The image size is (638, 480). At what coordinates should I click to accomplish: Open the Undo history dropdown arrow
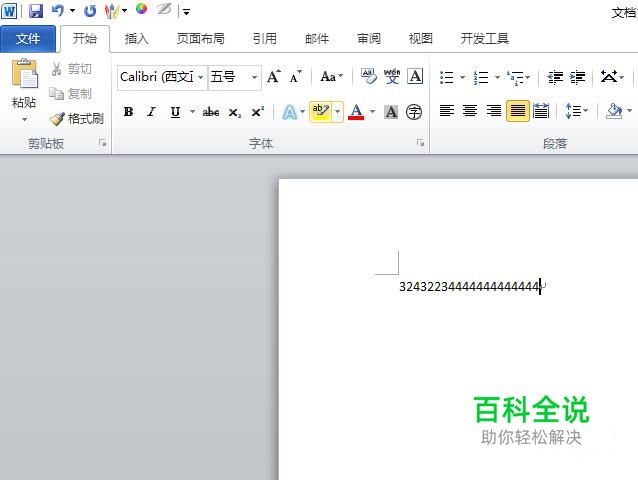point(72,11)
